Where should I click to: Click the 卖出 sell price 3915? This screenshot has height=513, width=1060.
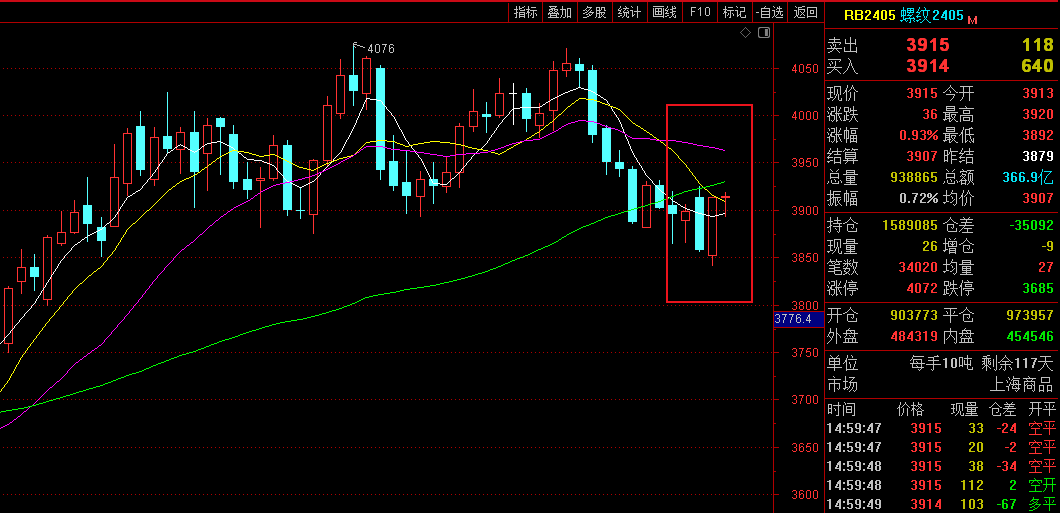(927, 45)
